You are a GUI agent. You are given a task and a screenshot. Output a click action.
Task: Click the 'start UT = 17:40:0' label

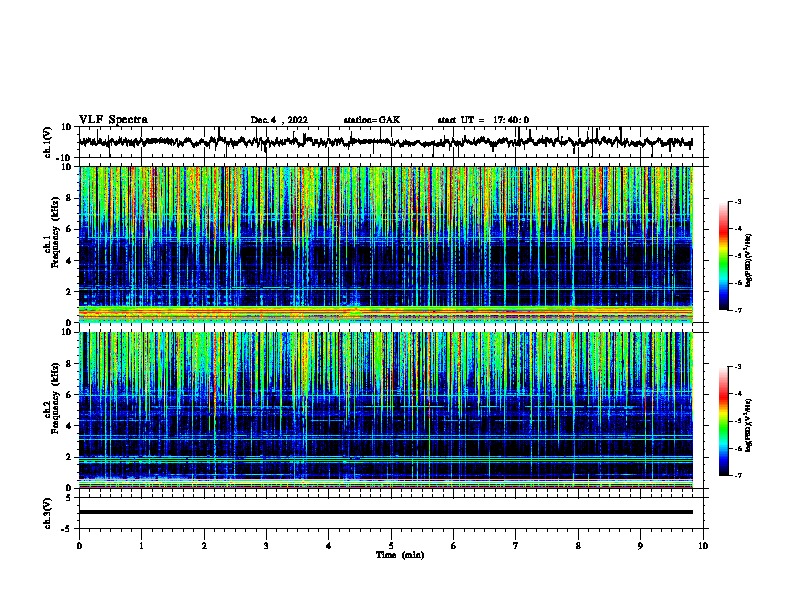[483, 120]
